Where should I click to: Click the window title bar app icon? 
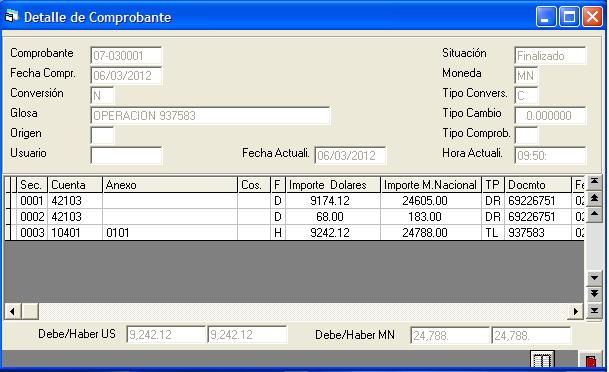11,17
